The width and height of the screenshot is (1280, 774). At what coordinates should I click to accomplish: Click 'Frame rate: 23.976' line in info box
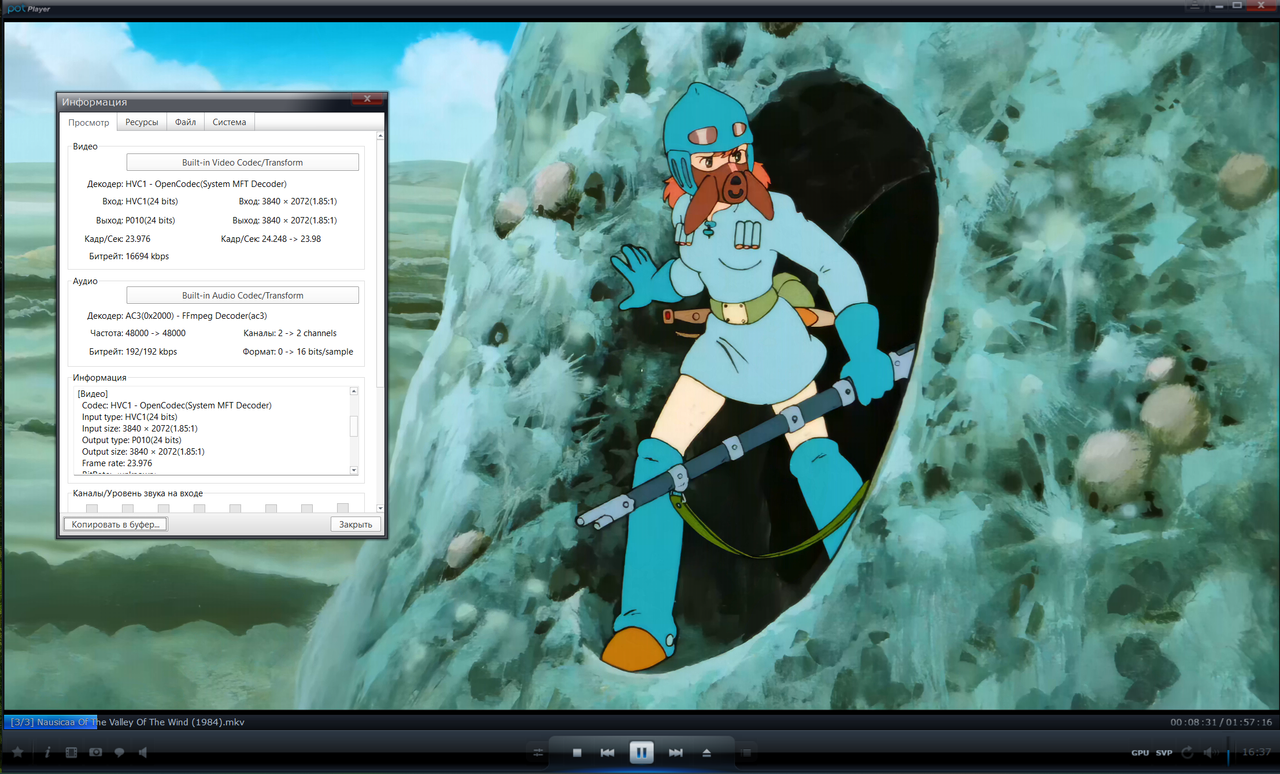[x=117, y=463]
